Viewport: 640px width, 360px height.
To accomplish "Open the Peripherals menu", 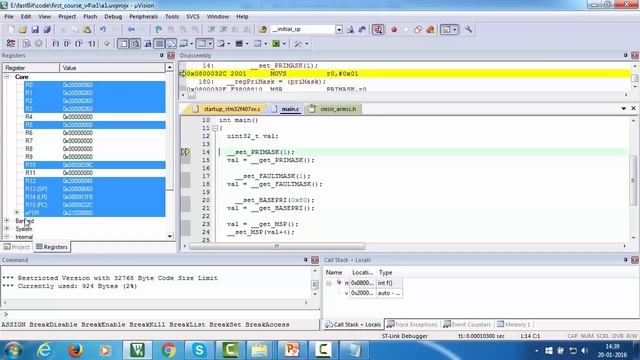I will point(143,17).
